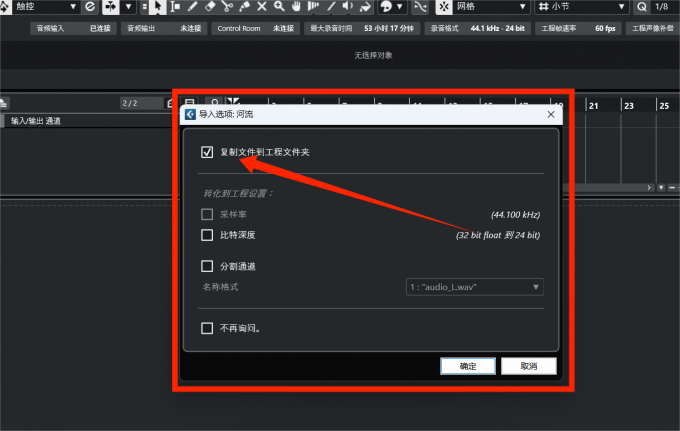This screenshot has height=431, width=680.
Task: Close the 导入选项 dialog
Action: pyautogui.click(x=551, y=114)
